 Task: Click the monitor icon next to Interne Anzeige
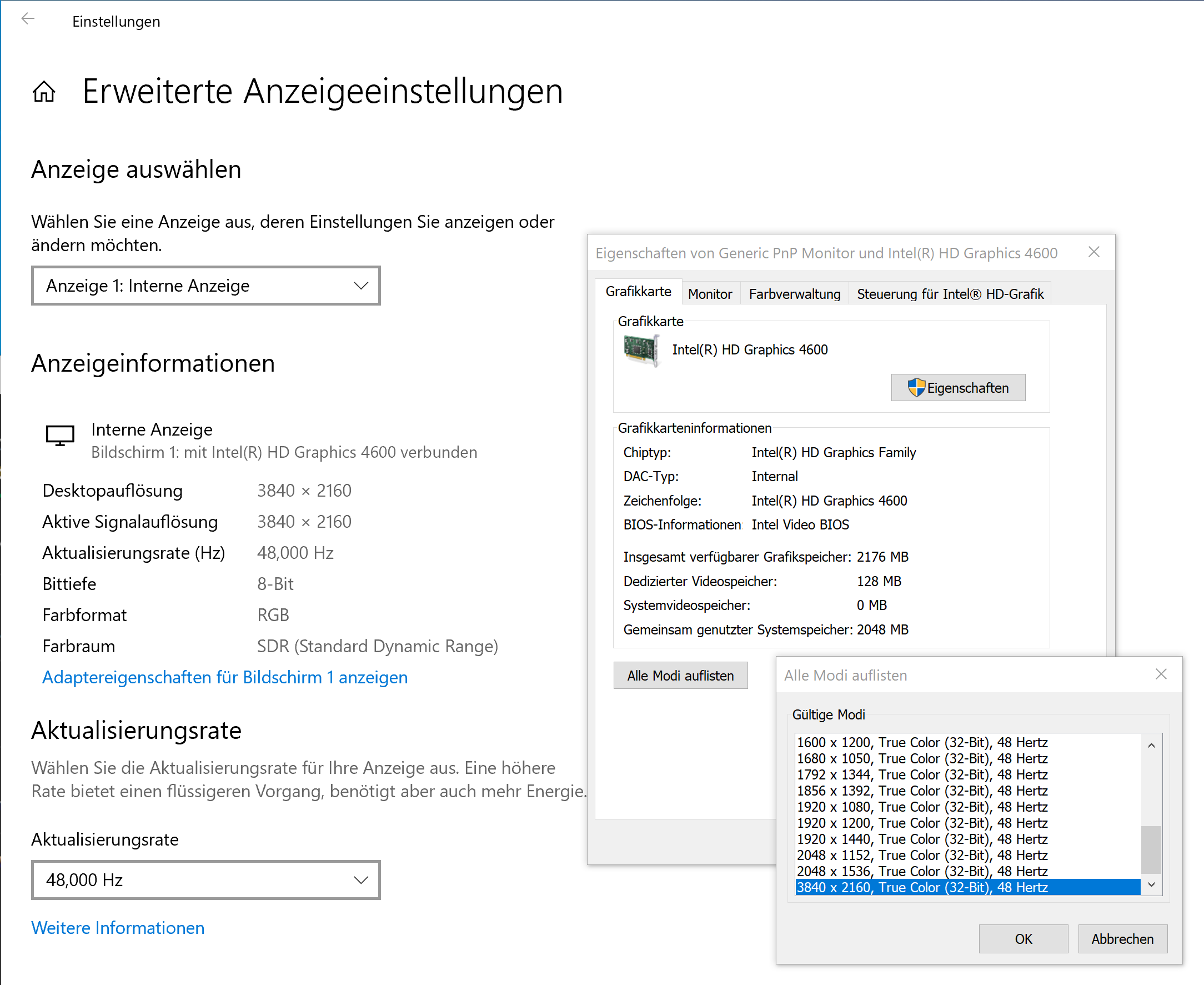click(x=60, y=436)
